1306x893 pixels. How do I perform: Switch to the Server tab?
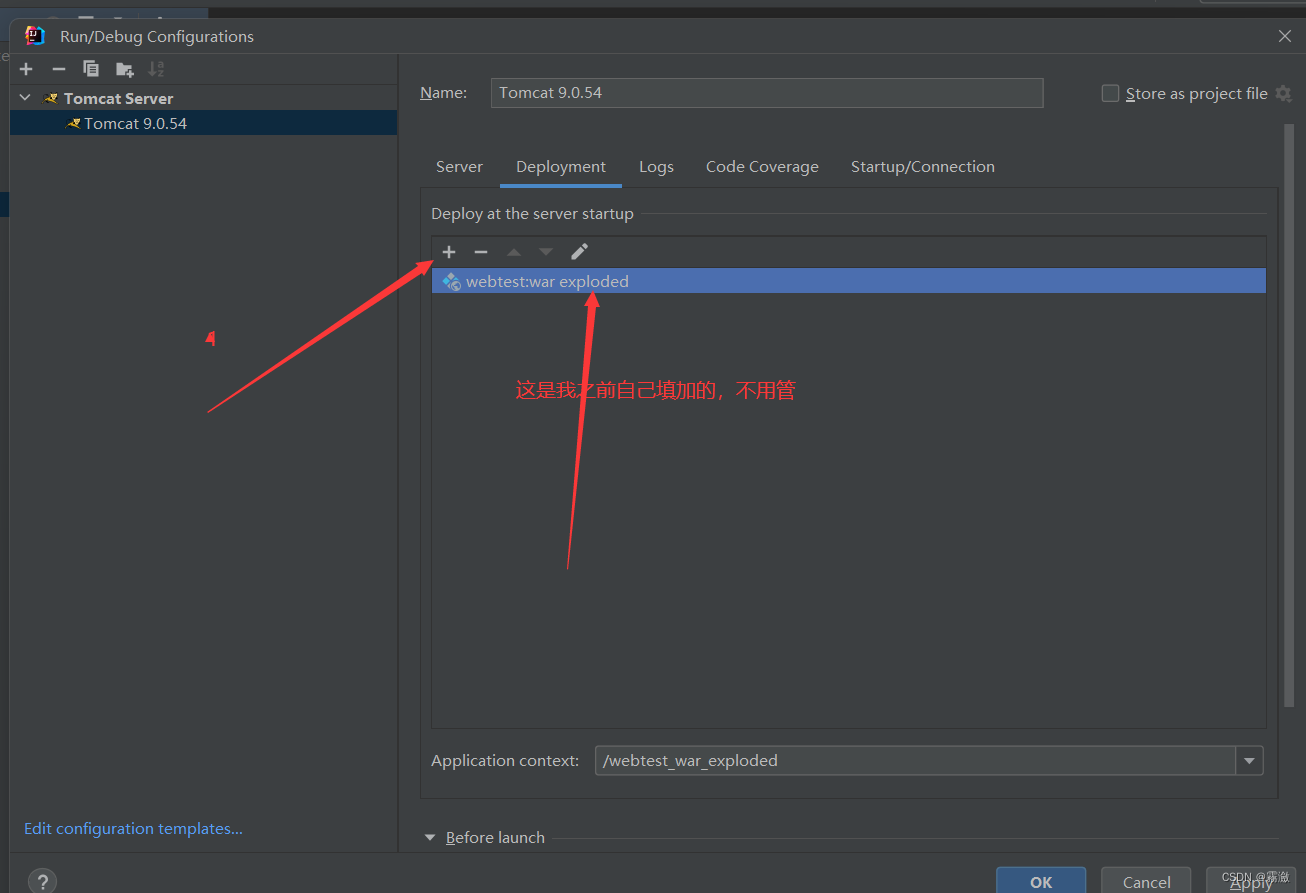pyautogui.click(x=459, y=167)
